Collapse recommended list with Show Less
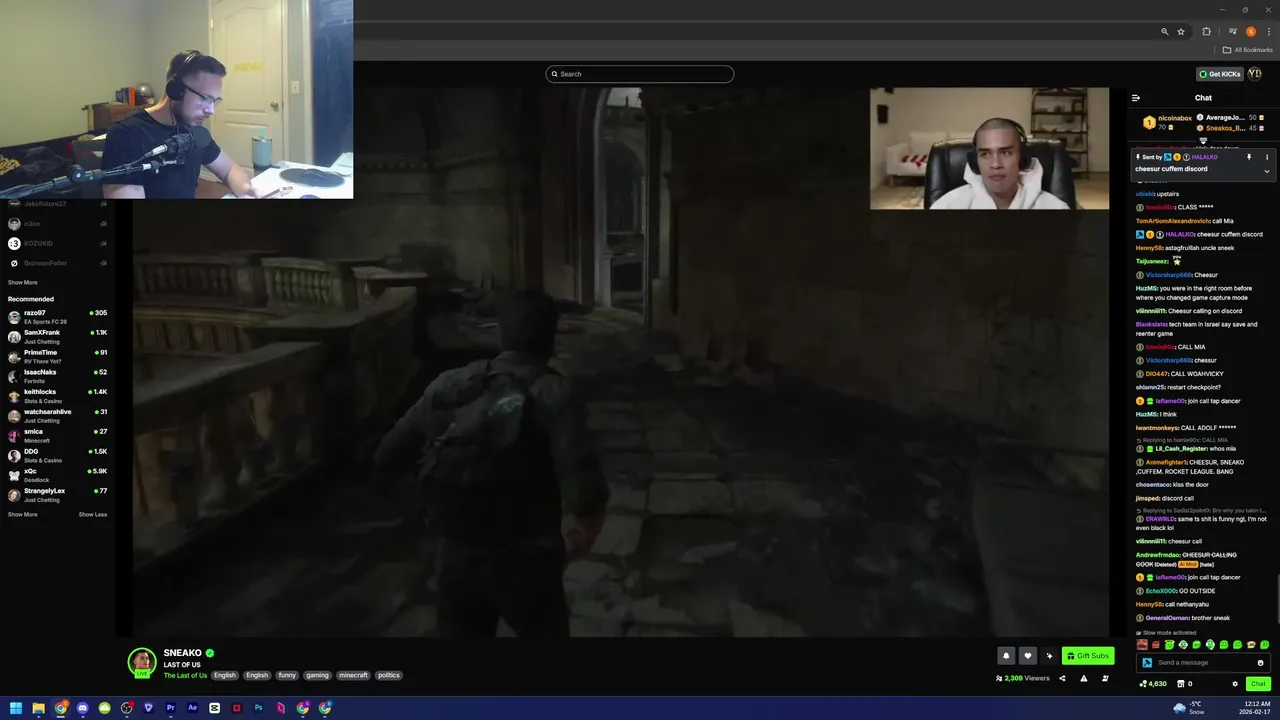1280x720 pixels. coord(93,514)
